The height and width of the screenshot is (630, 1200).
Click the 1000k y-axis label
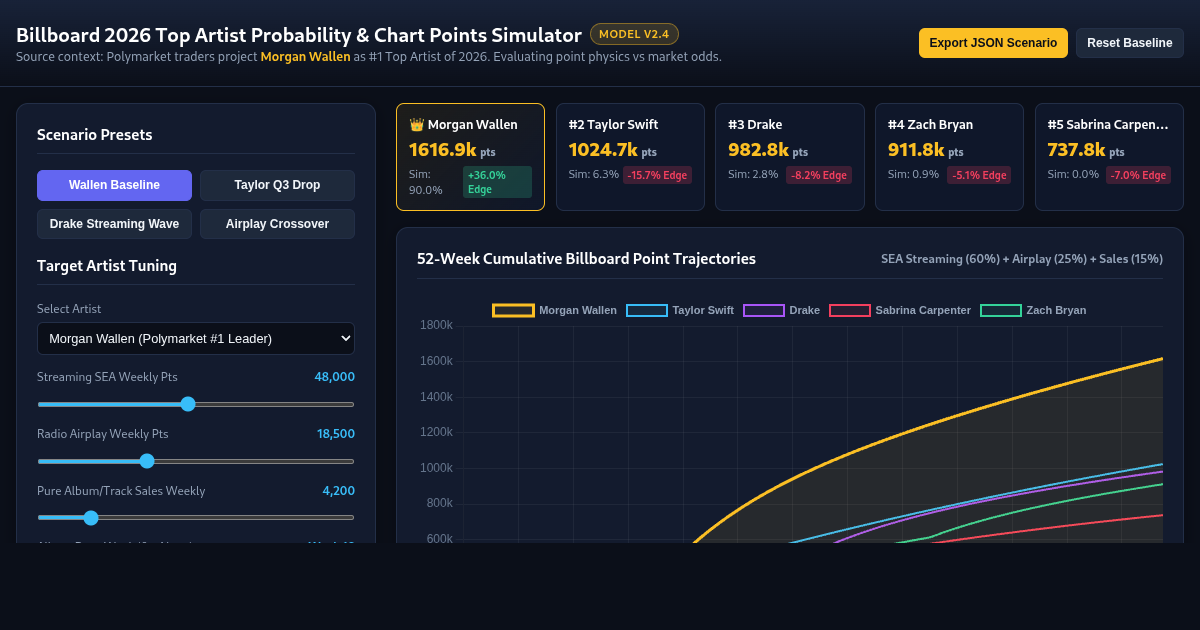(437, 468)
